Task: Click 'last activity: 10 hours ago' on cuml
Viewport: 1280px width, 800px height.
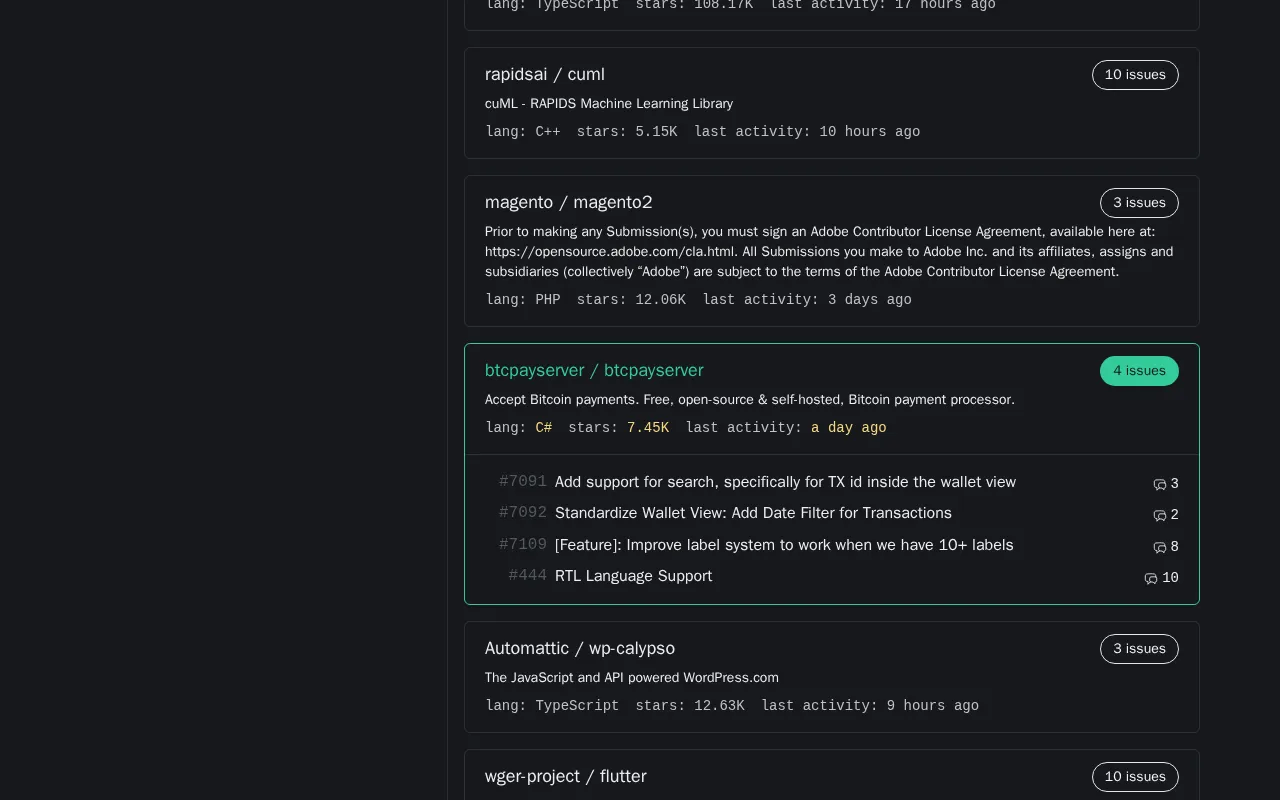Action: click(x=807, y=132)
